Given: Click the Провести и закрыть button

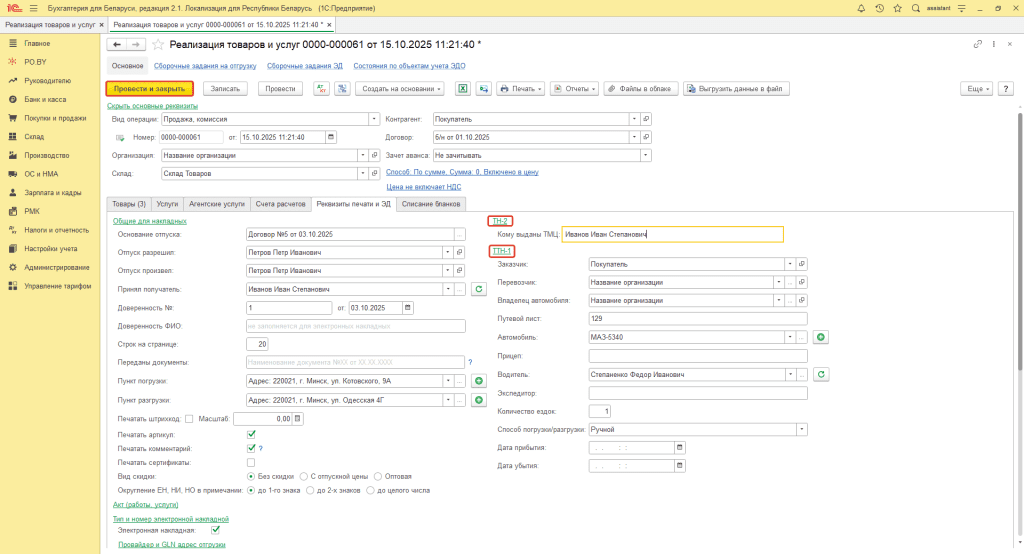Looking at the screenshot, I should pyautogui.click(x=149, y=88).
